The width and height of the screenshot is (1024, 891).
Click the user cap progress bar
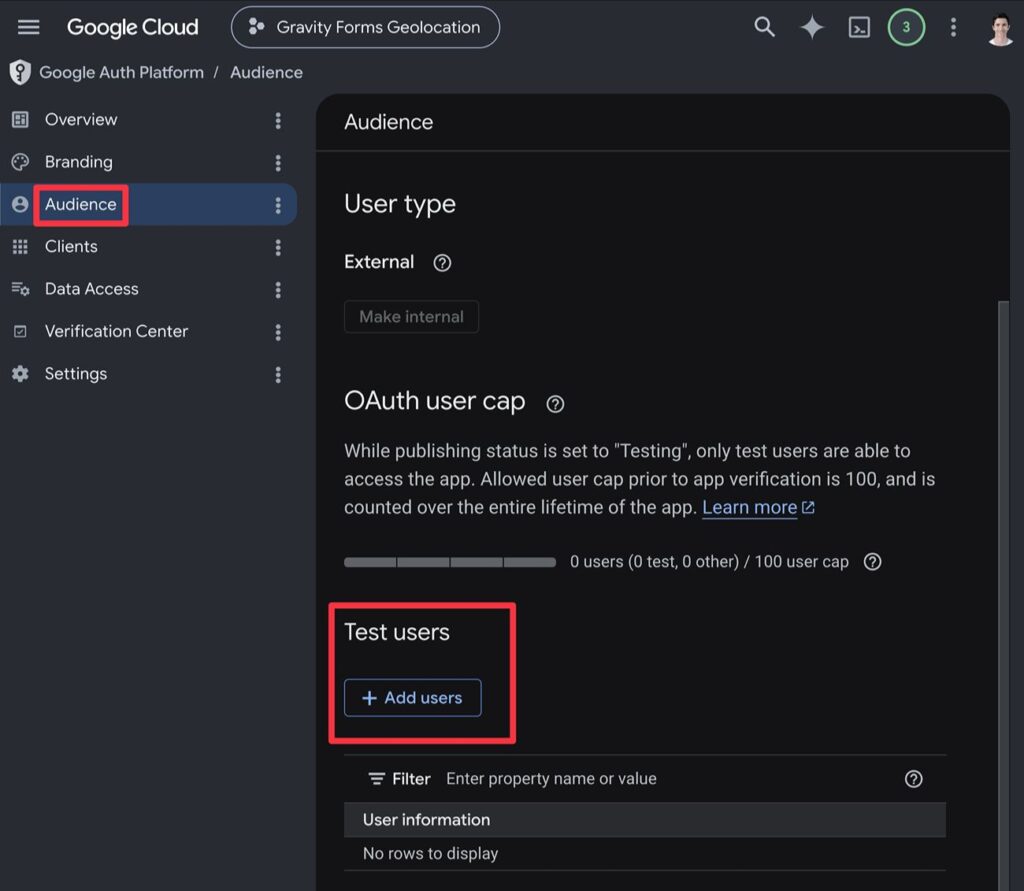(x=450, y=562)
